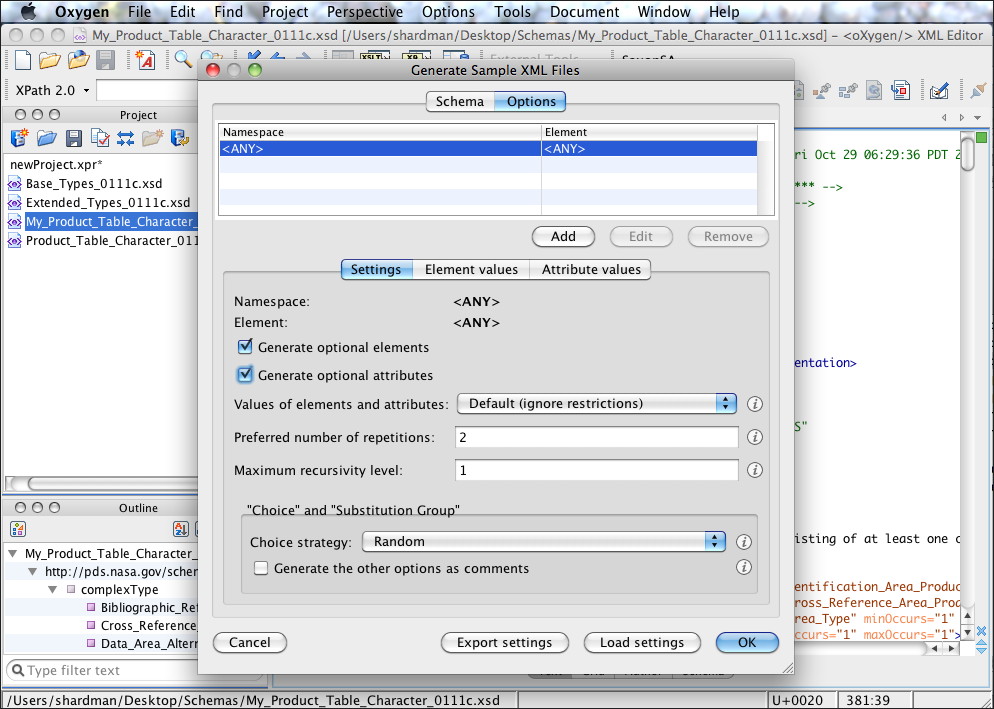This screenshot has height=709, width=994.
Task: Select Base_Types_0111c.xsd in Project panel
Action: [93, 184]
